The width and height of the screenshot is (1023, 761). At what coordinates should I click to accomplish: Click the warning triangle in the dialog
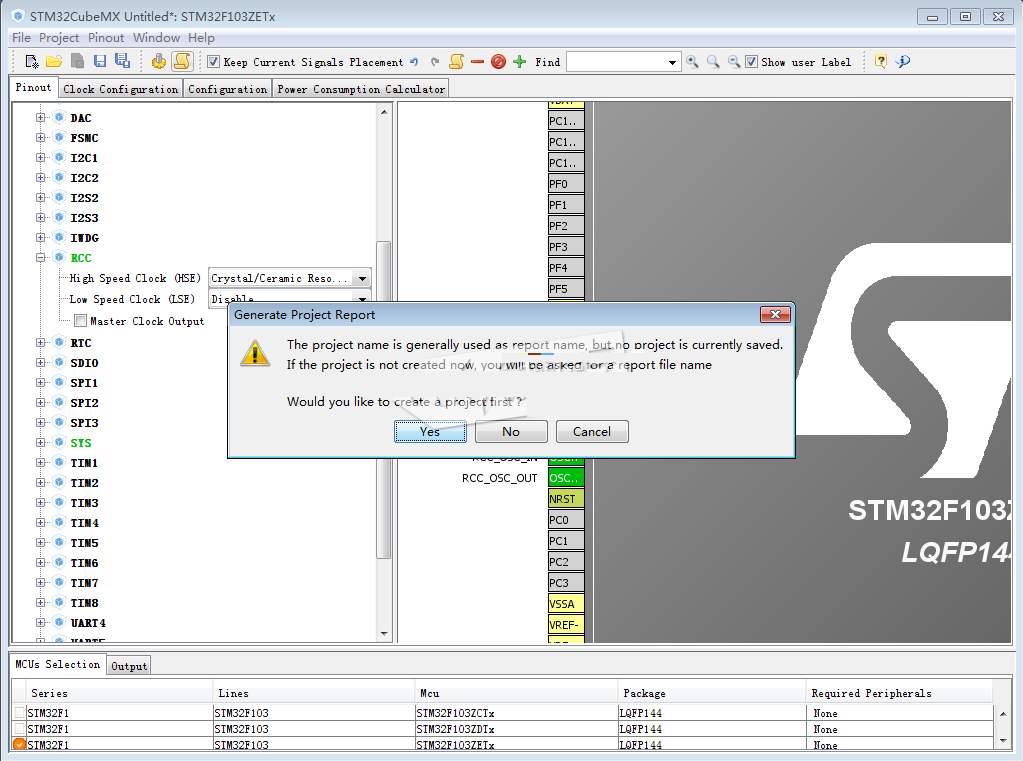click(x=255, y=353)
